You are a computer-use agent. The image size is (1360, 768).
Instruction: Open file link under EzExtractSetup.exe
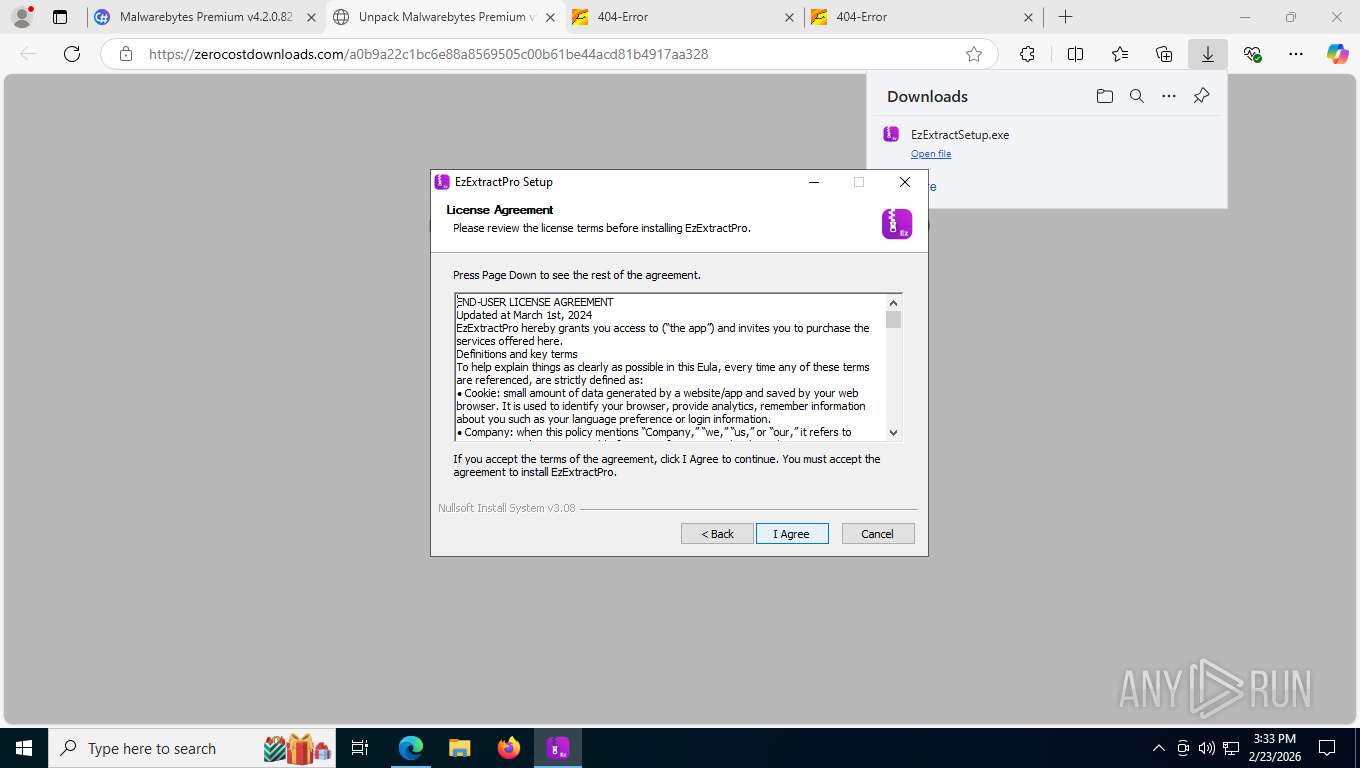(x=931, y=154)
